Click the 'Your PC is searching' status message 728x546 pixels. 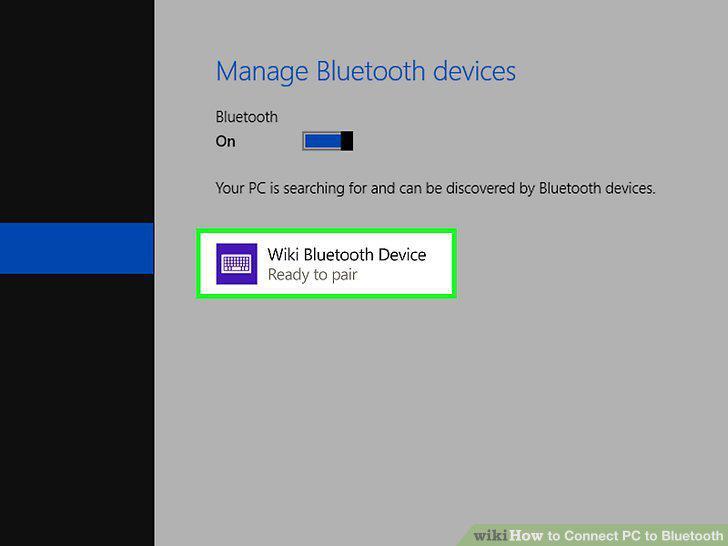click(x=436, y=188)
